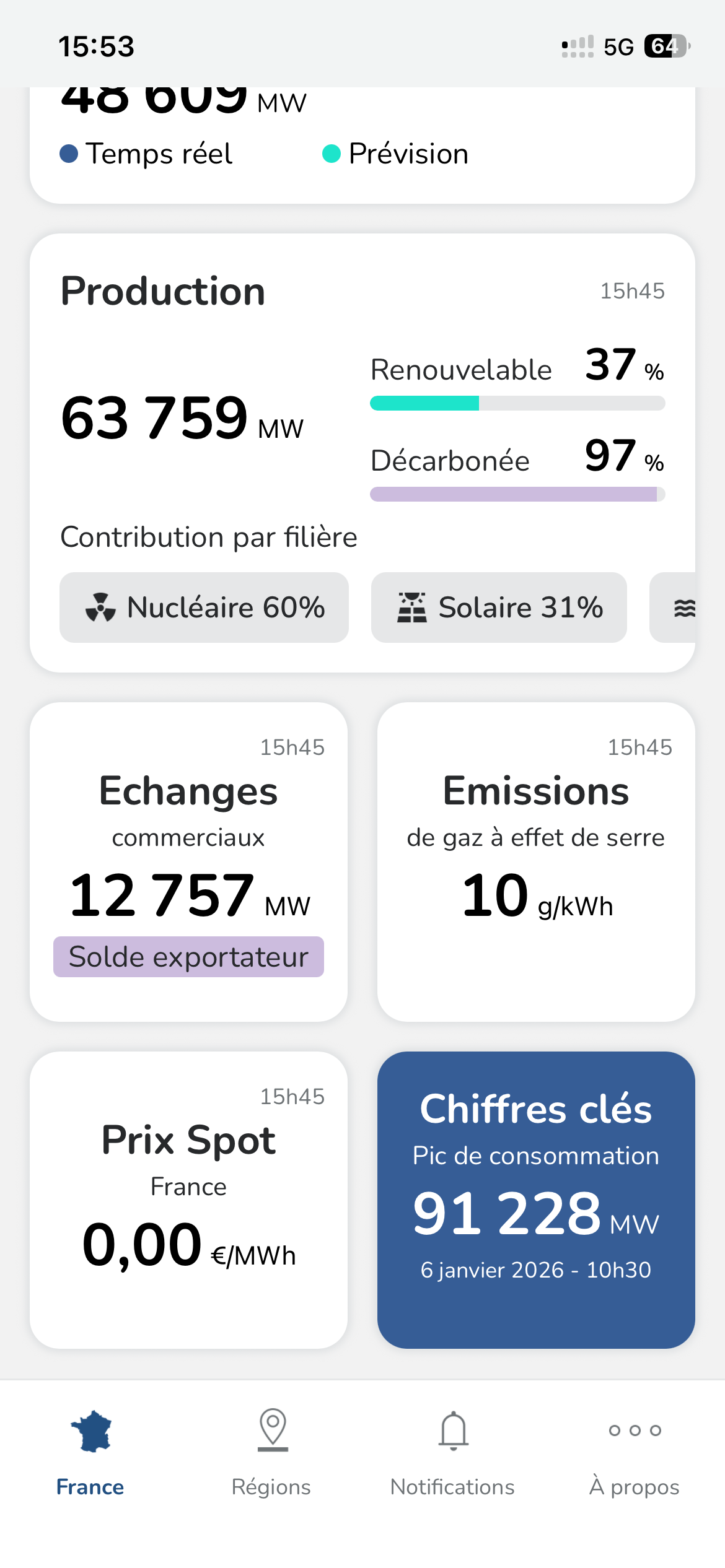Tap the partially visible waves icon chip

[x=673, y=608]
